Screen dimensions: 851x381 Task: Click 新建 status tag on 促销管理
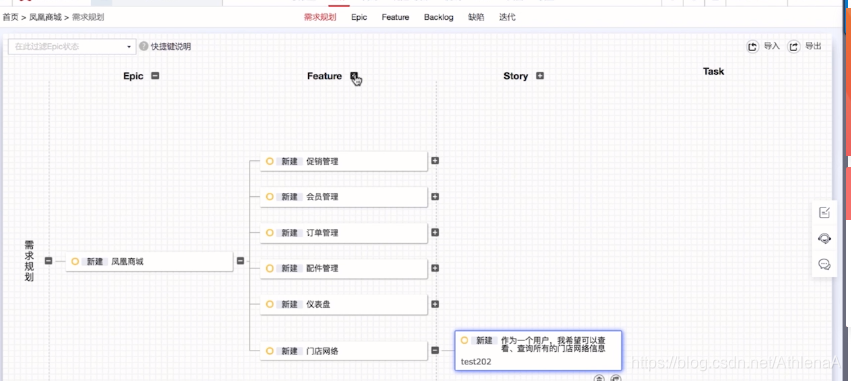(x=289, y=161)
